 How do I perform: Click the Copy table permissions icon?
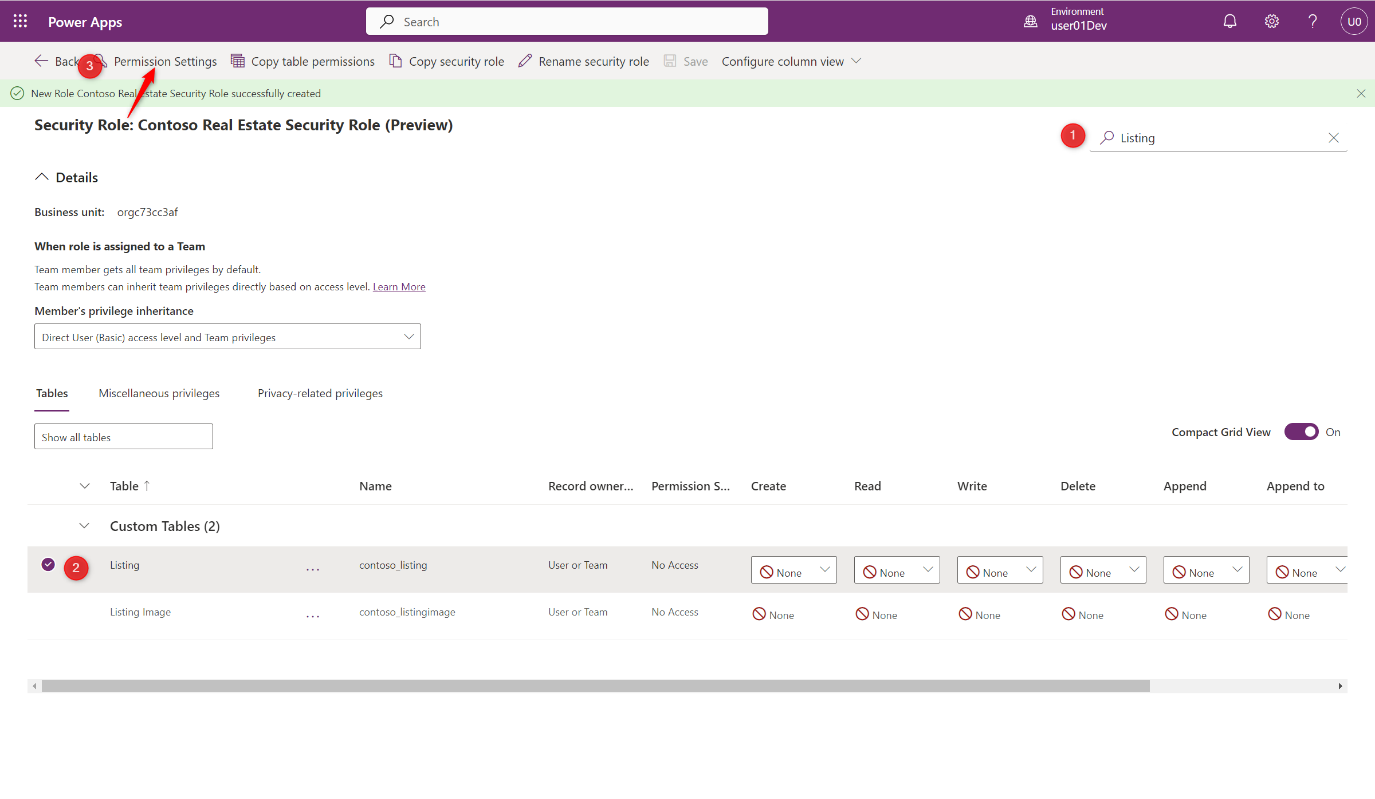pos(237,61)
